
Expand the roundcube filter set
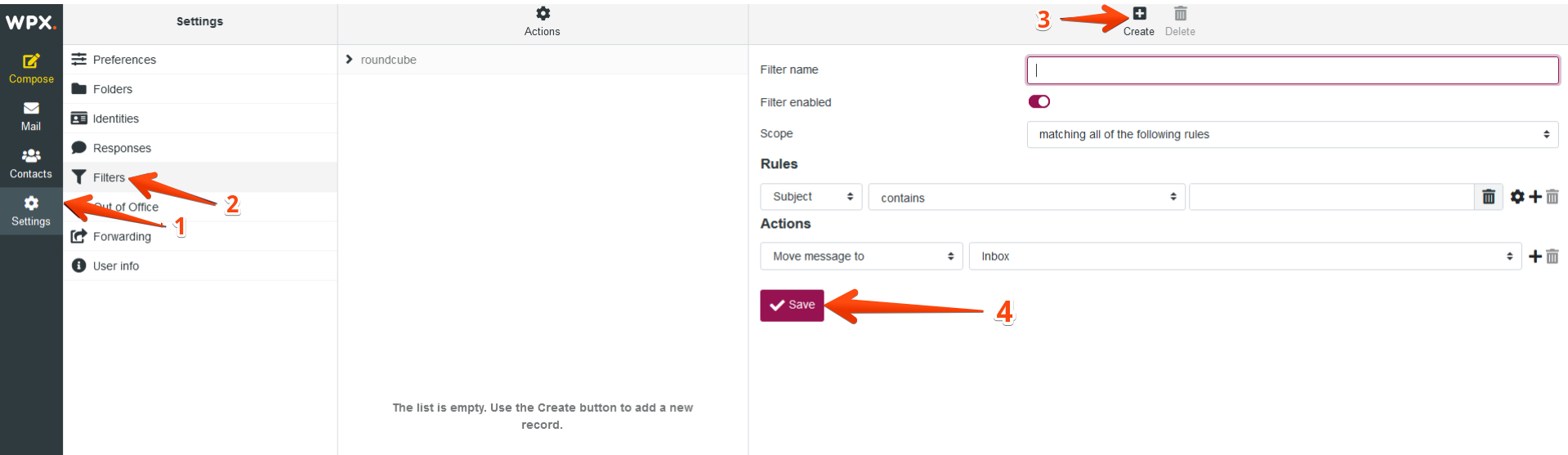click(350, 60)
